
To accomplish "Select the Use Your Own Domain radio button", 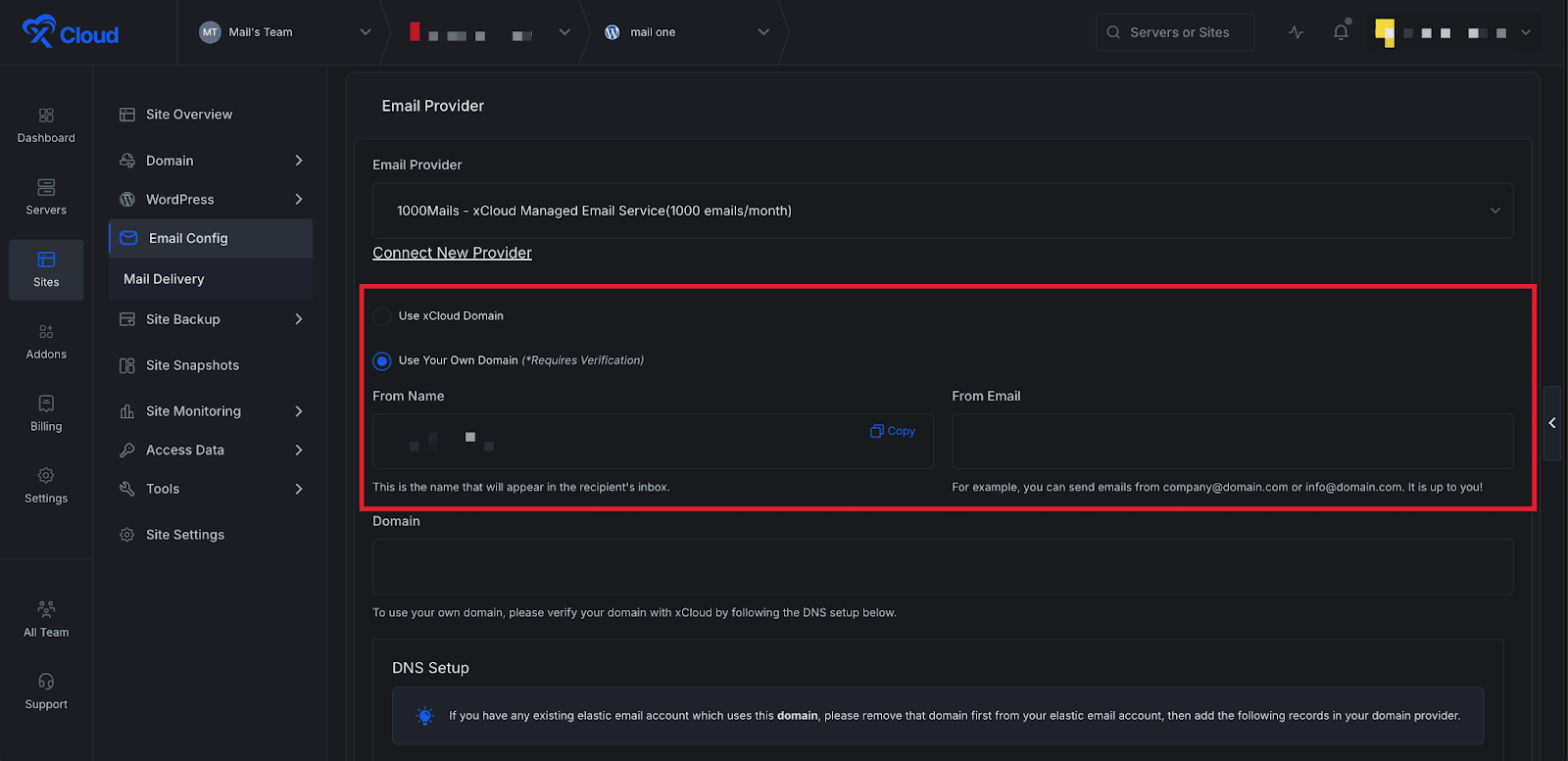I will pos(382,361).
